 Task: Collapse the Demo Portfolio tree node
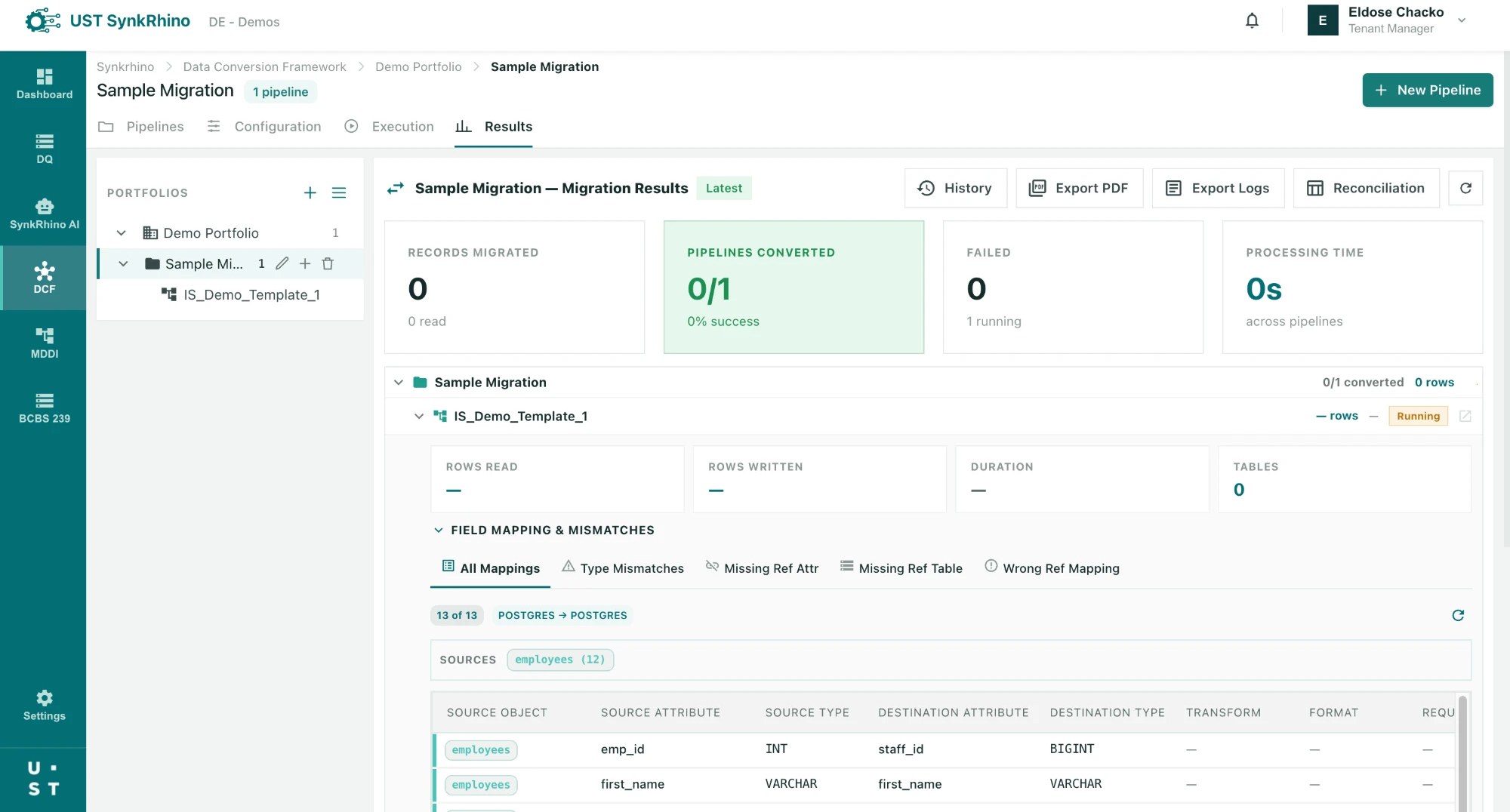point(121,233)
